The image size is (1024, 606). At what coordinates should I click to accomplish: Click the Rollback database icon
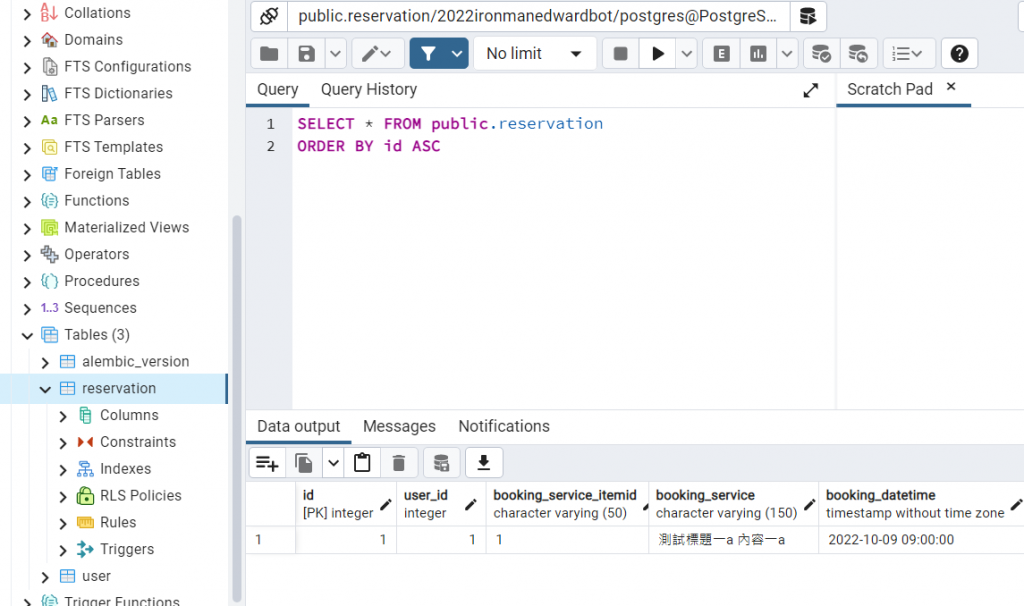(x=857, y=54)
